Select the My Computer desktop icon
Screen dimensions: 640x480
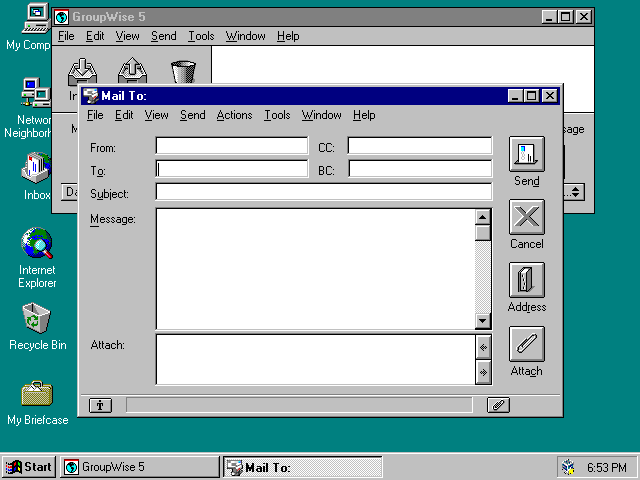35,19
